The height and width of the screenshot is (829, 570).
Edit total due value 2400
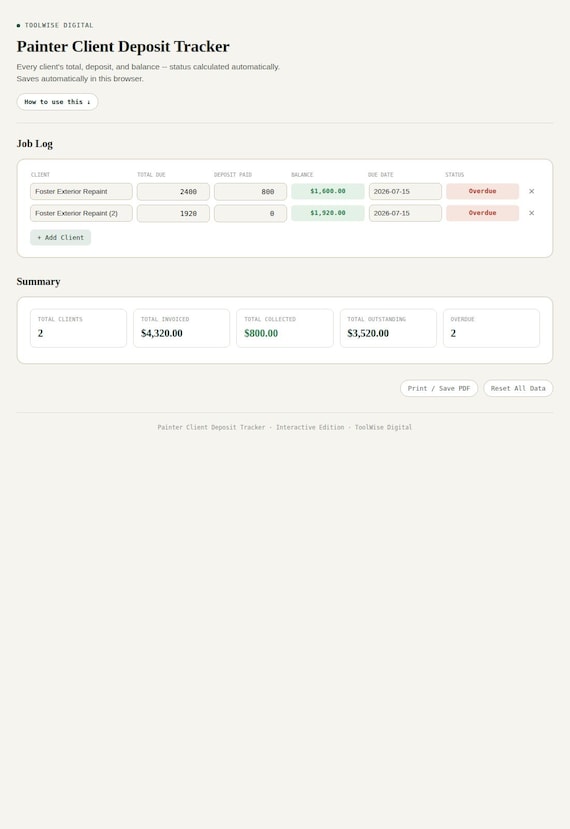pos(173,191)
